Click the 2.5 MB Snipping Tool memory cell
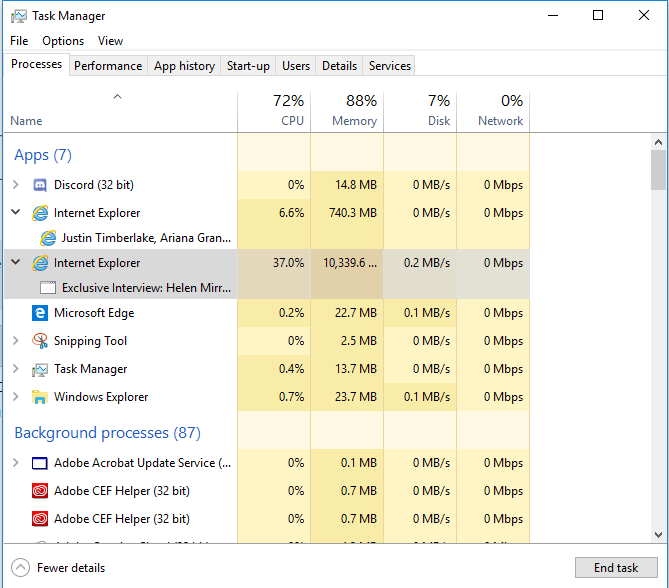This screenshot has width=669, height=588. (x=347, y=341)
